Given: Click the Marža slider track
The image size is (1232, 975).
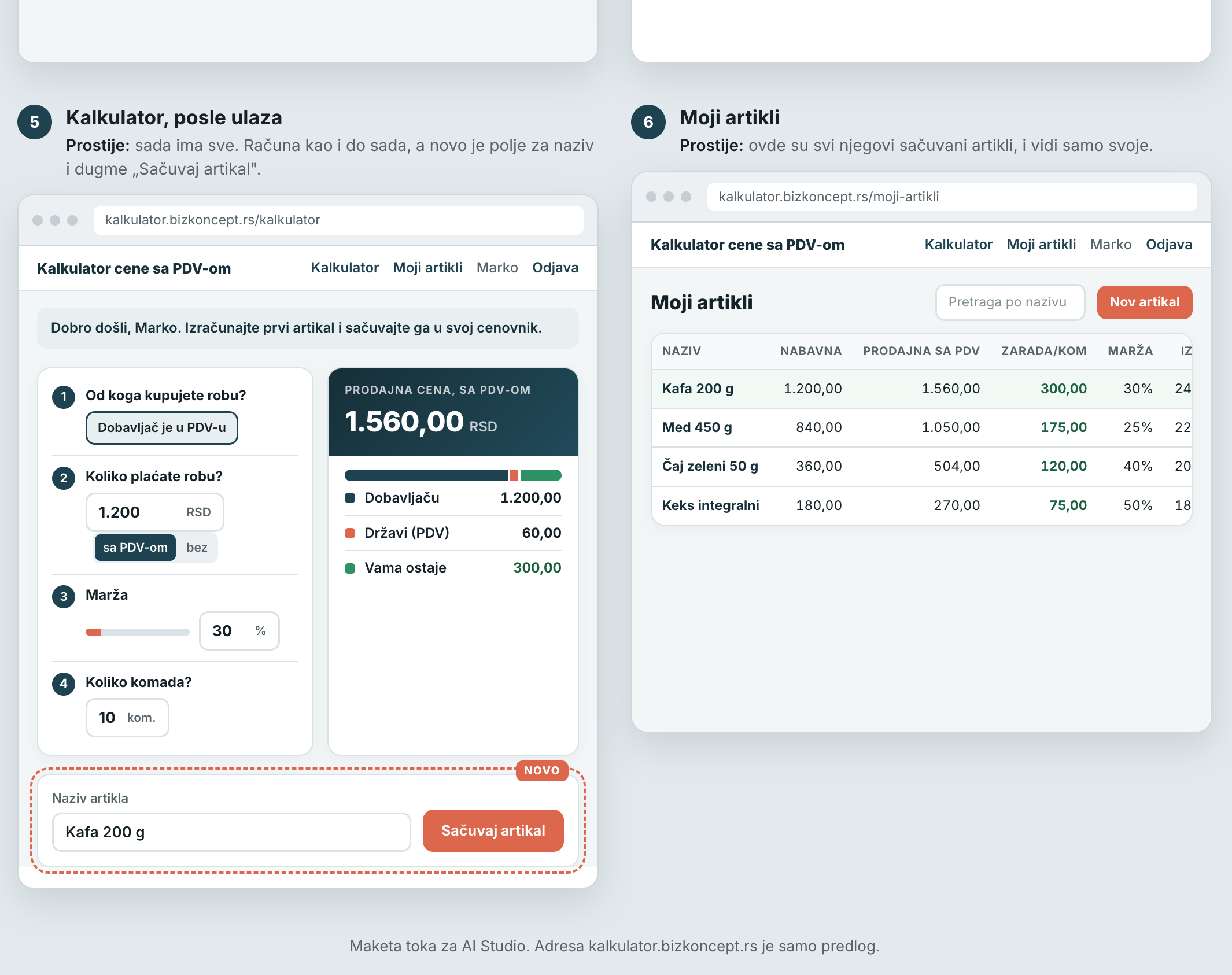Looking at the screenshot, I should (x=138, y=631).
